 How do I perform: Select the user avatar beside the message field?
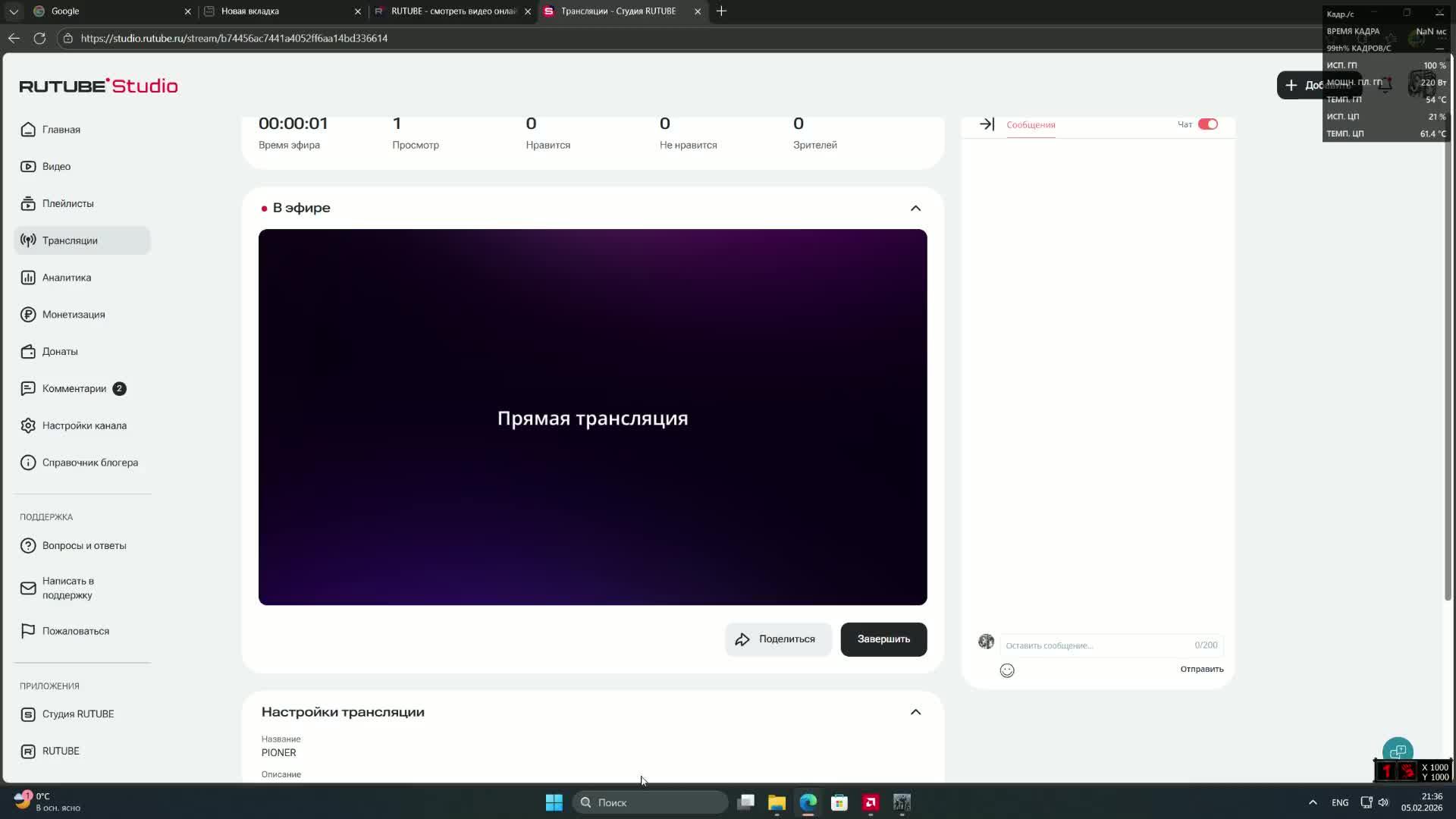point(986,642)
